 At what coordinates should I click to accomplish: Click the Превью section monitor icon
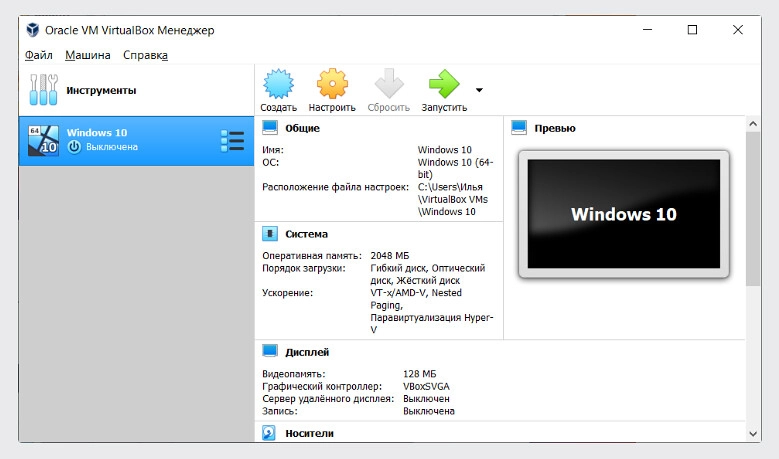[519, 128]
